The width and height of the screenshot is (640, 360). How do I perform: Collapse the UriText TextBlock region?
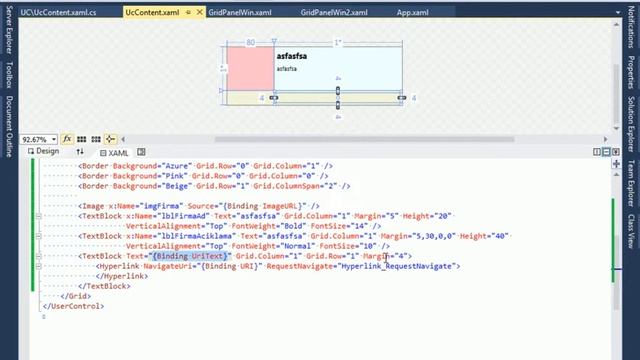pos(38,256)
